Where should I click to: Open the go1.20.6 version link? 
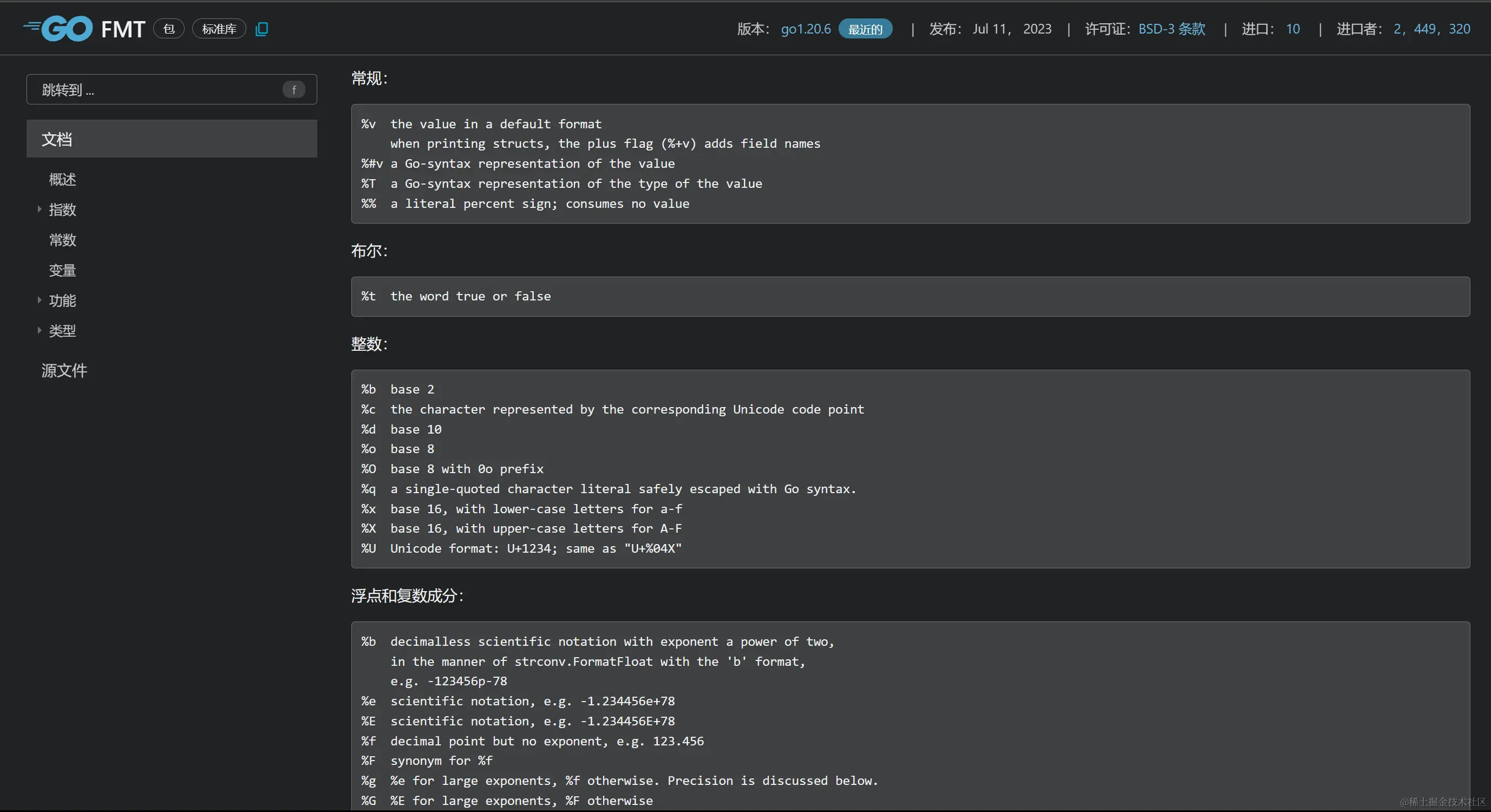805,29
